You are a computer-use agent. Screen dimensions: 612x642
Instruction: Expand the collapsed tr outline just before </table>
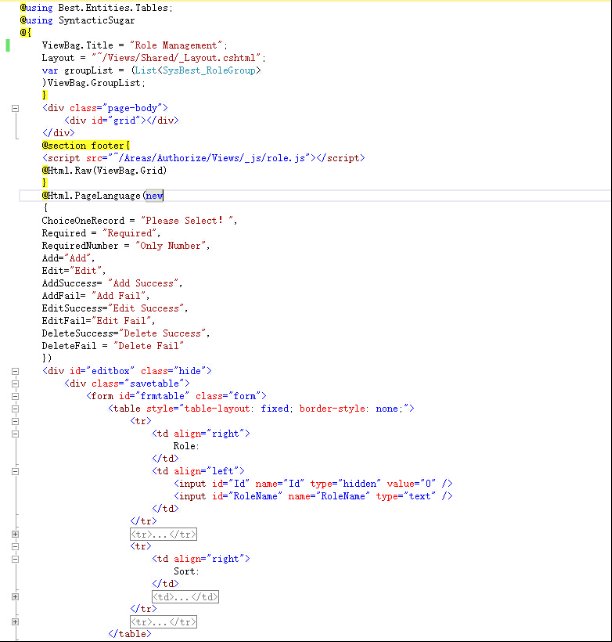tap(15, 622)
